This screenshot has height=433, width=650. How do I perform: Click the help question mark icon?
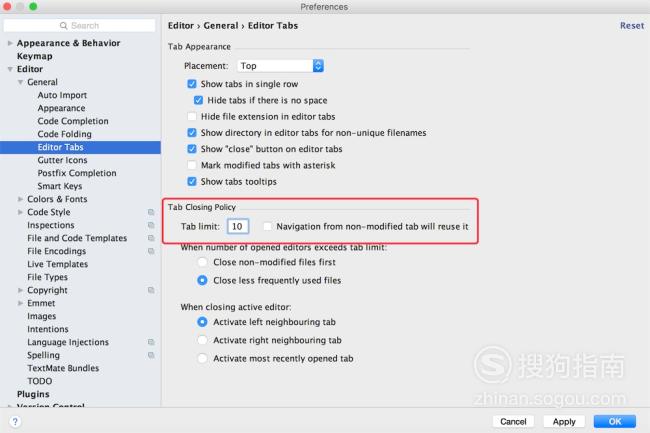click(x=15, y=421)
